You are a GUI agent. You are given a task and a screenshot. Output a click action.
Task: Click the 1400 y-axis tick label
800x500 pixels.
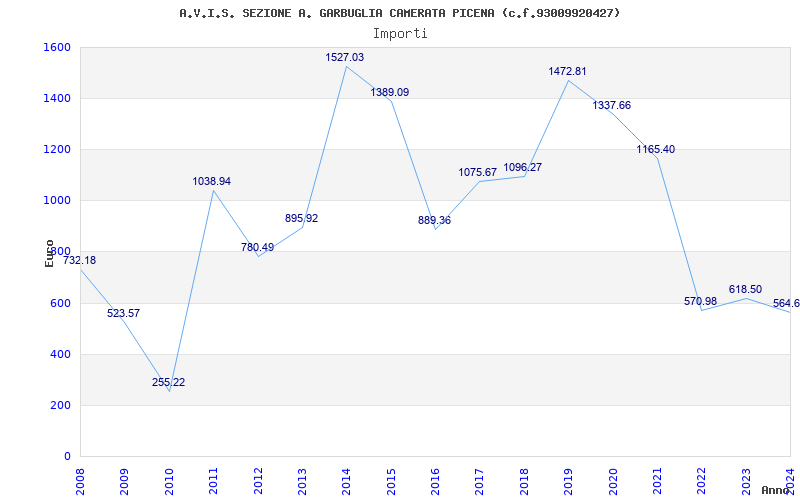tap(58, 98)
